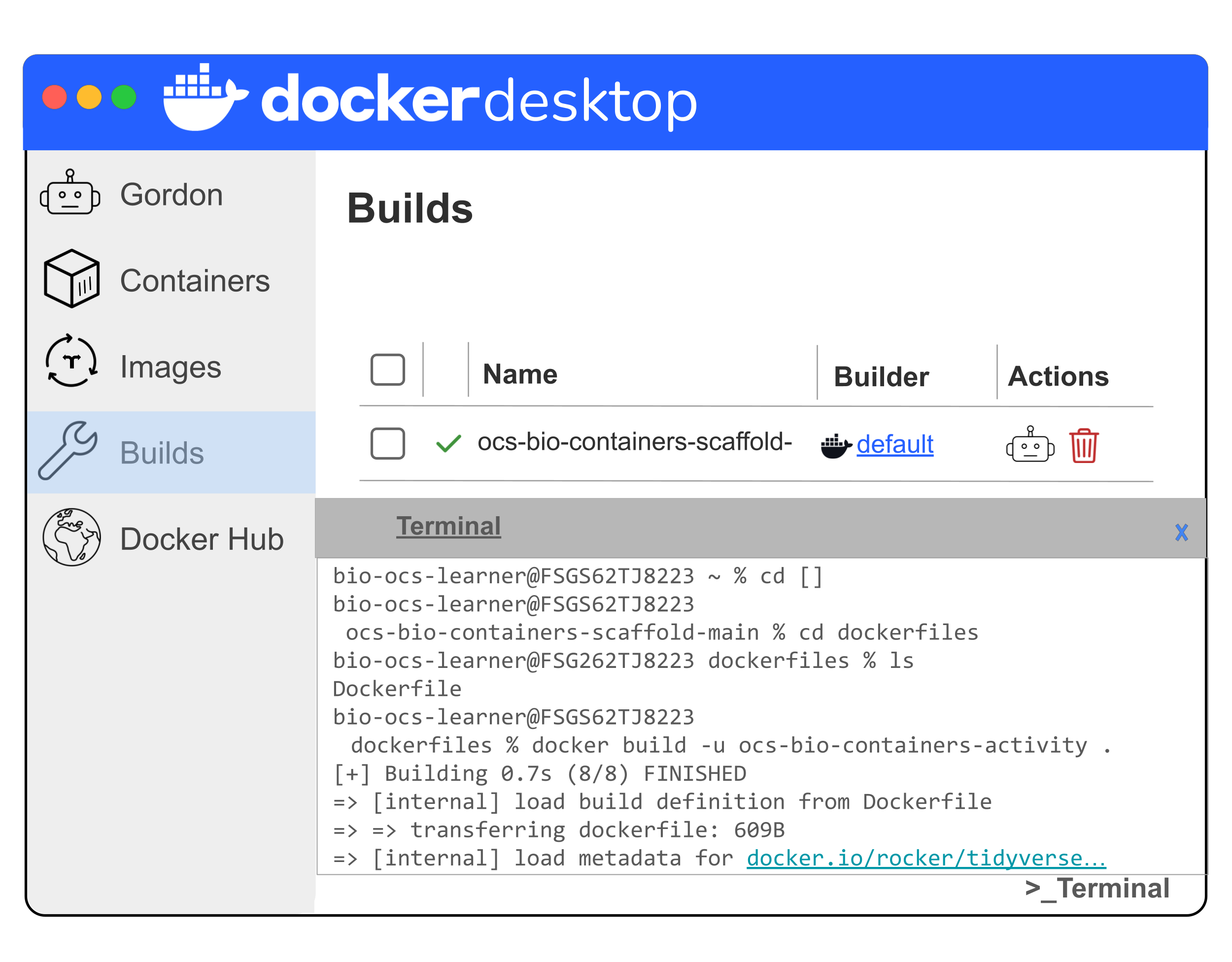Open the Gordon robot icon in sidebar
Image resolution: width=1232 pixels, height=962 pixels.
70,192
